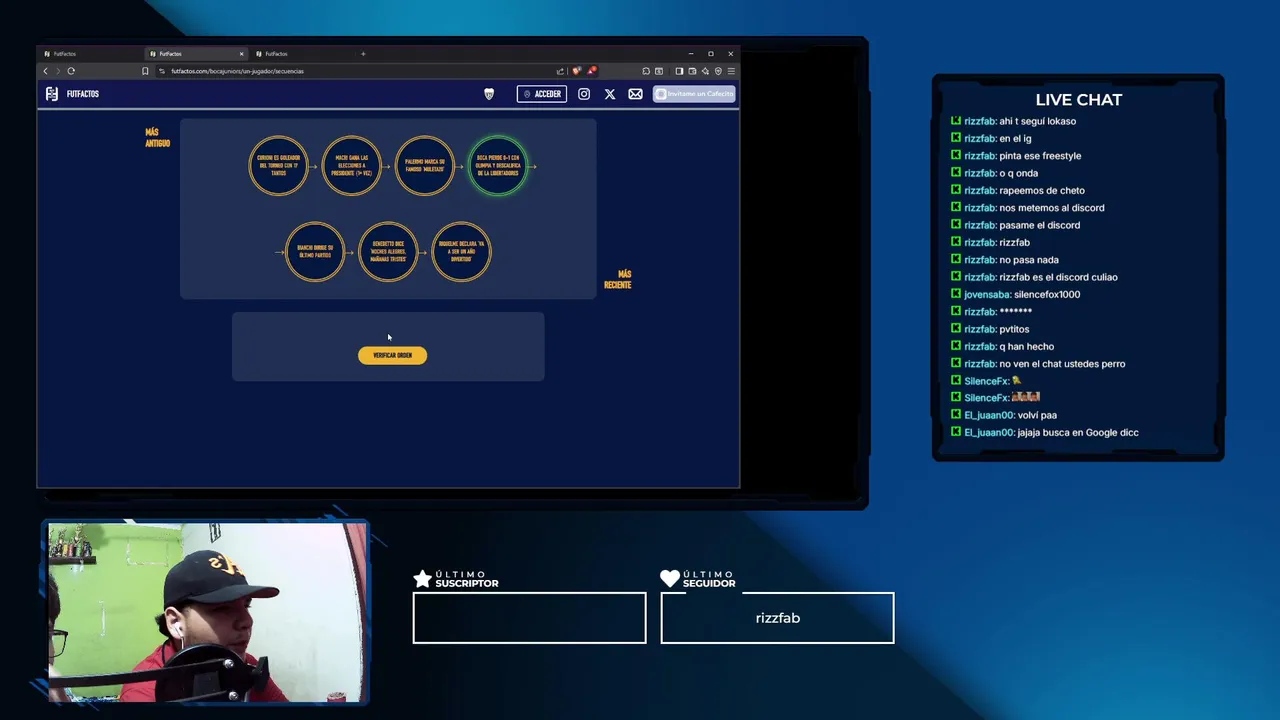The width and height of the screenshot is (1280, 720).
Task: Bookmark this page via the bookmark icon
Action: (x=145, y=71)
